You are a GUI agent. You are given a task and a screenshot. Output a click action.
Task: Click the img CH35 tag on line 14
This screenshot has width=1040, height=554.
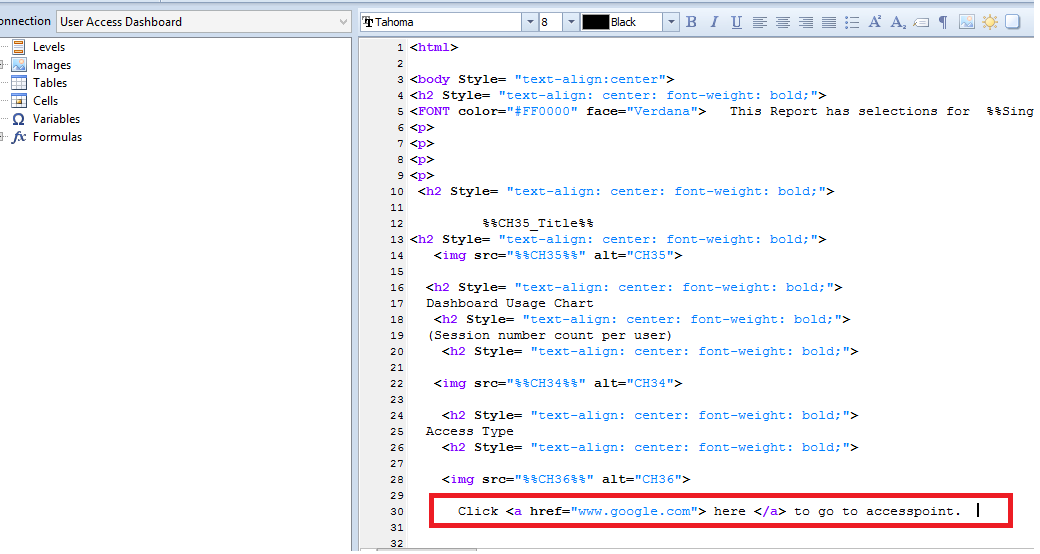pyautogui.click(x=558, y=255)
